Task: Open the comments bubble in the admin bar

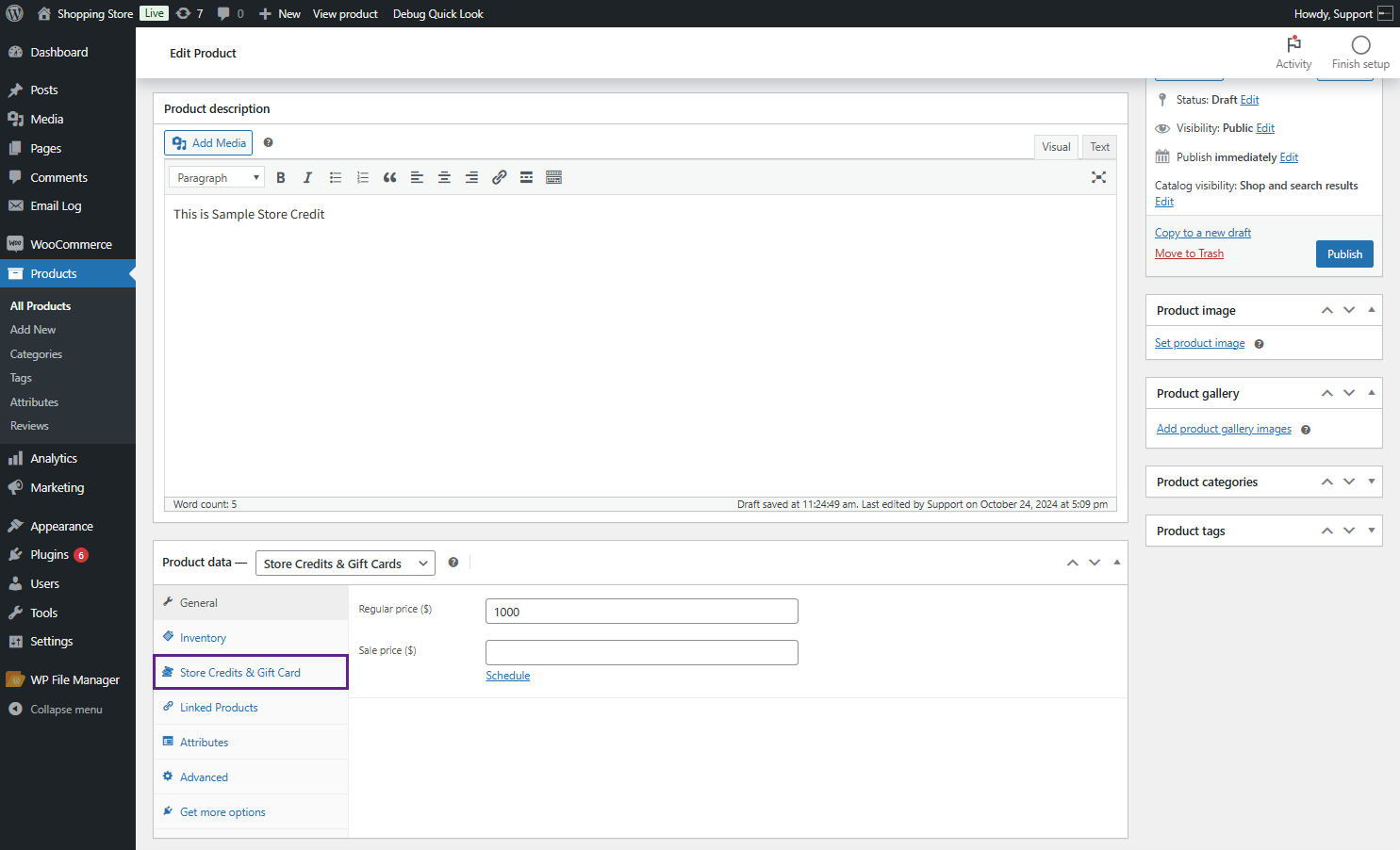Action: (x=230, y=13)
